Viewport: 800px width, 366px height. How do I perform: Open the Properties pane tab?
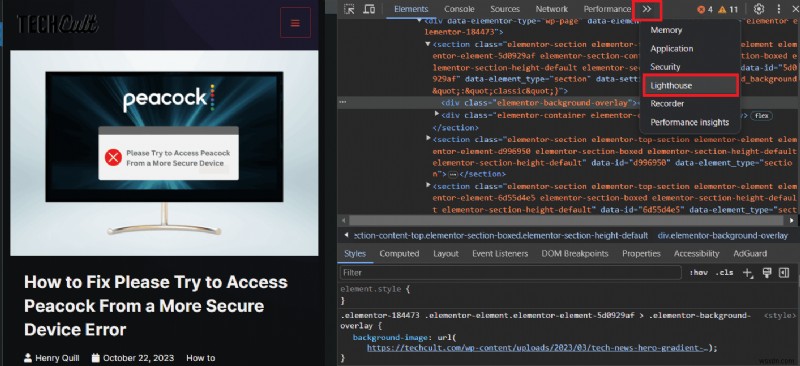[641, 254]
